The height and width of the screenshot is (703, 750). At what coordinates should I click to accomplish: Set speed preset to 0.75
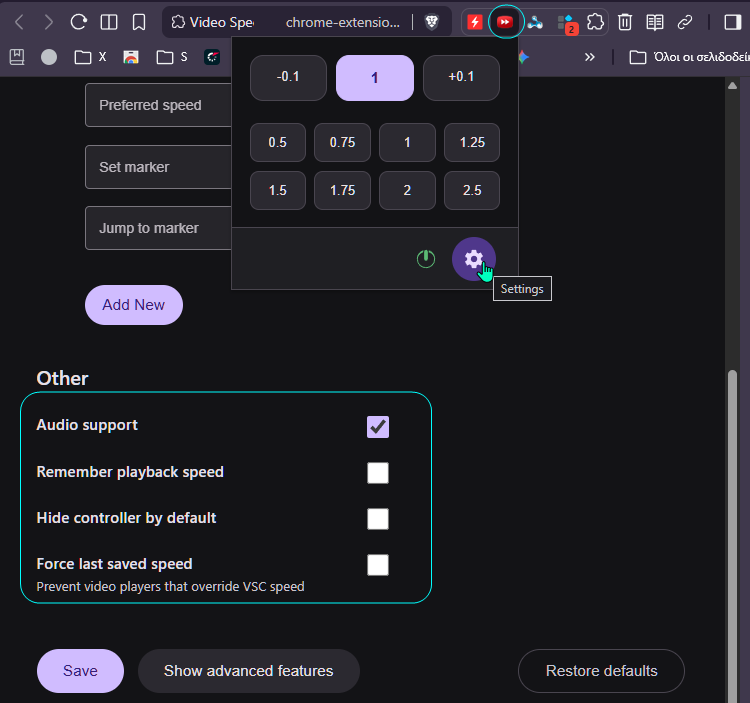click(342, 143)
